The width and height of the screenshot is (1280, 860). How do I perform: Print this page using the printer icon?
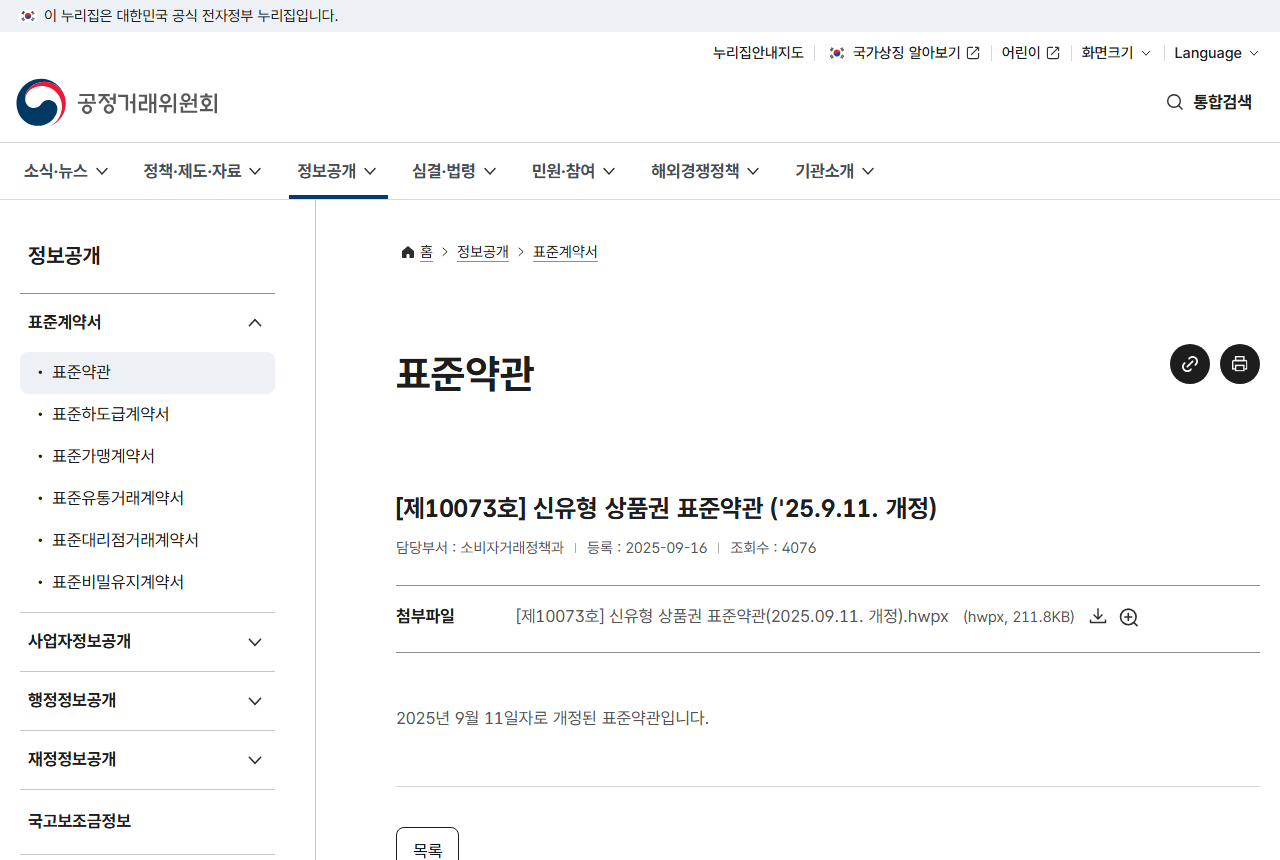[x=1240, y=364]
